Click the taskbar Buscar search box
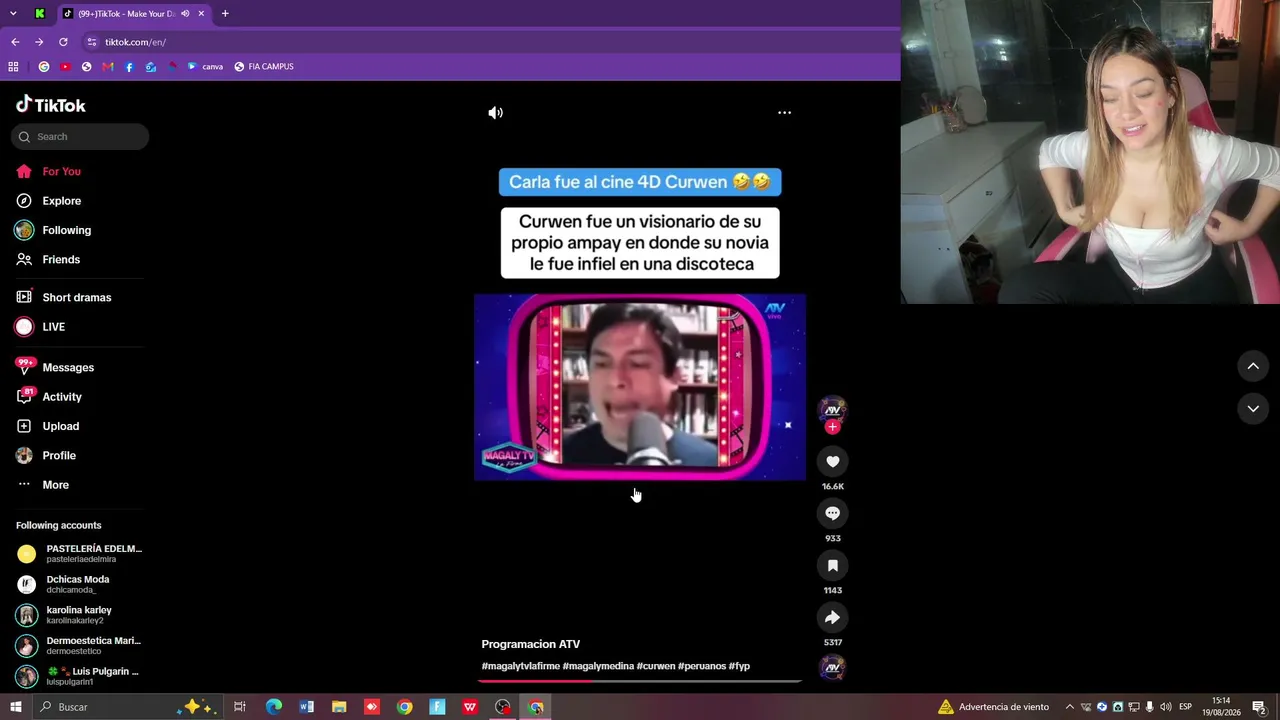 click(x=126, y=707)
